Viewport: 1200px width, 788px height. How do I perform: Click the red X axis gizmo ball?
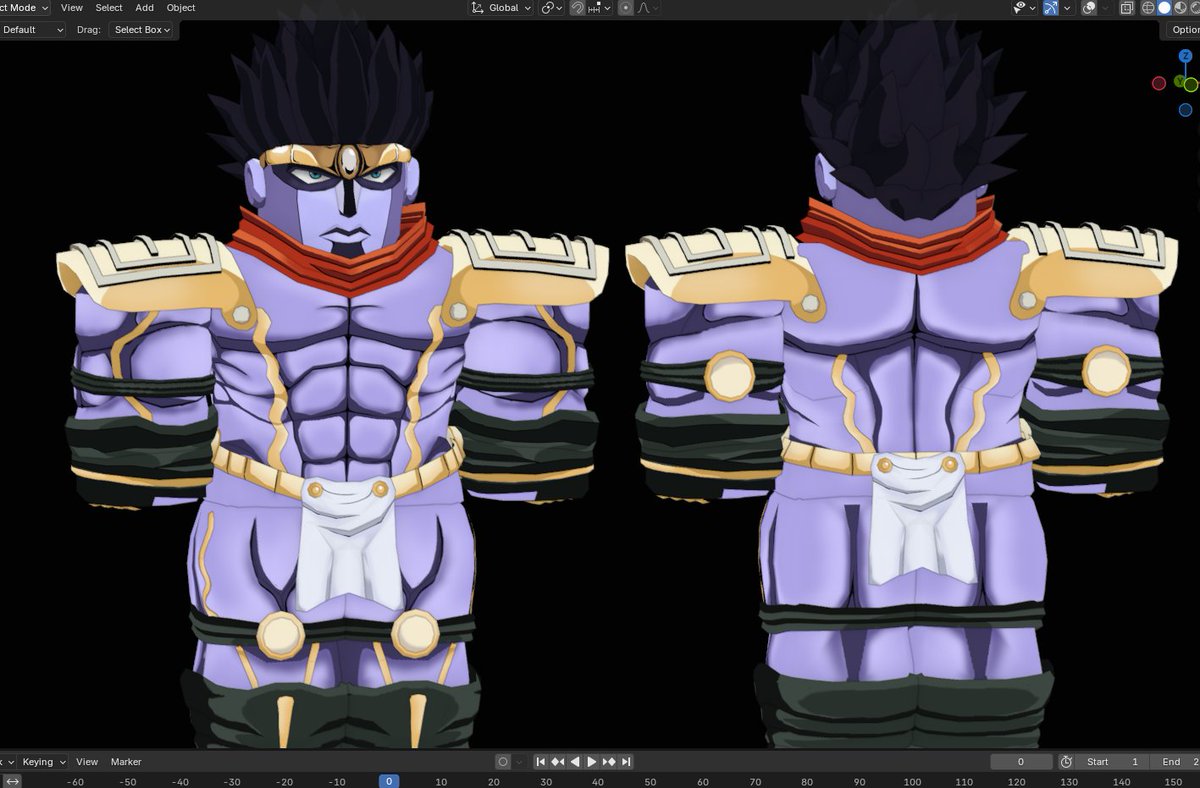[1159, 84]
